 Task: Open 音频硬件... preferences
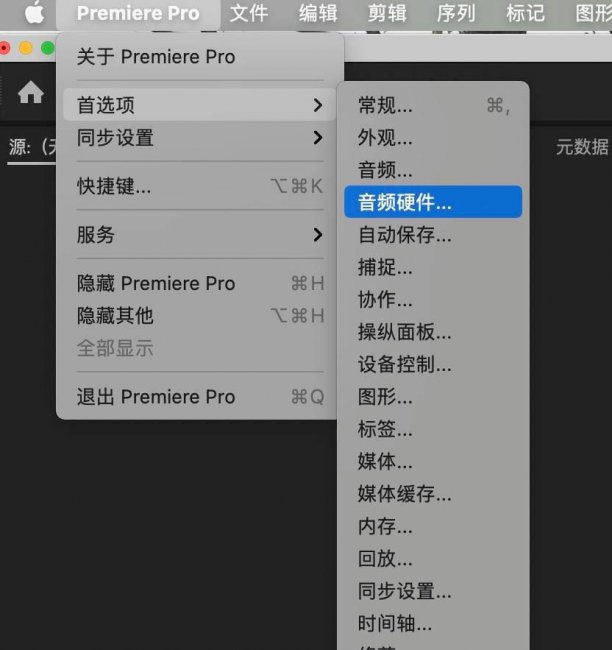coord(433,202)
